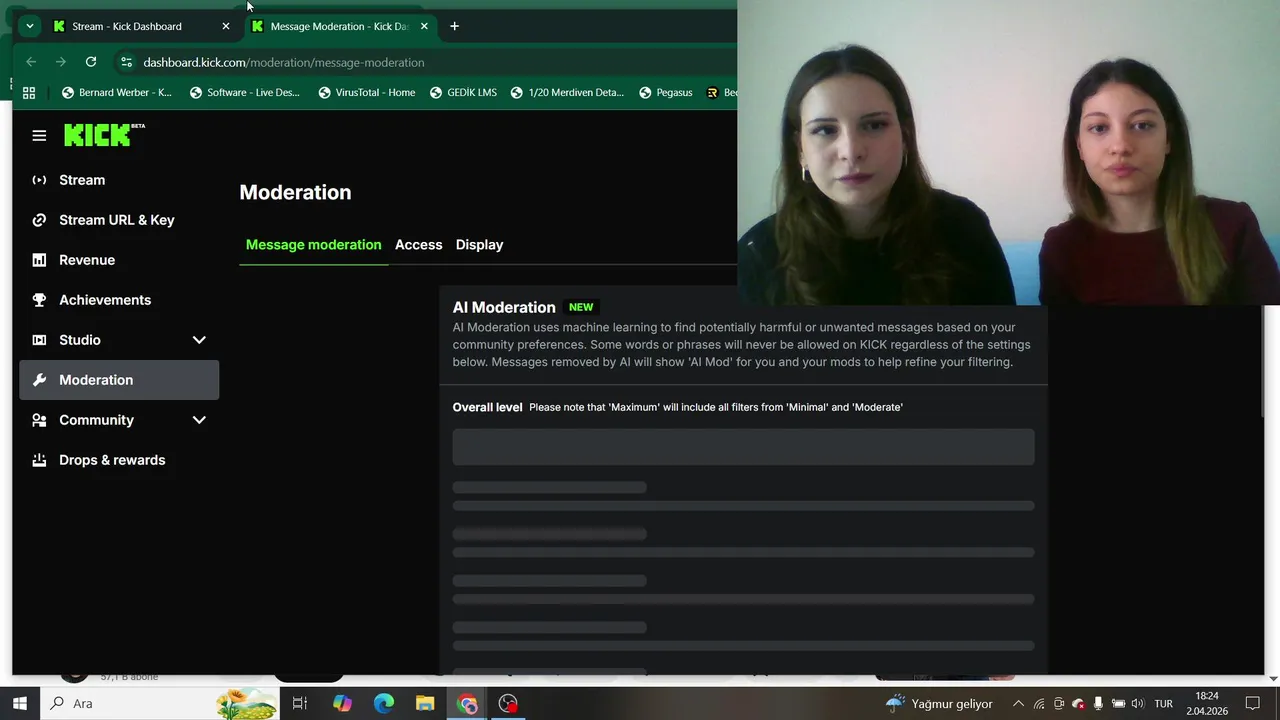The image size is (1280, 720).
Task: Open the hamburger sidebar menu
Action: (39, 135)
